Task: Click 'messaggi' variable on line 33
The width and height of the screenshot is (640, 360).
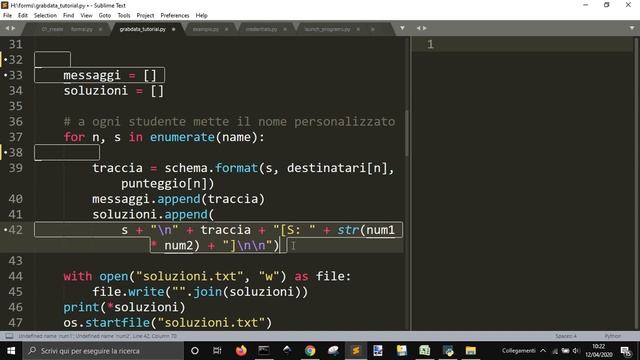Action: [92, 75]
